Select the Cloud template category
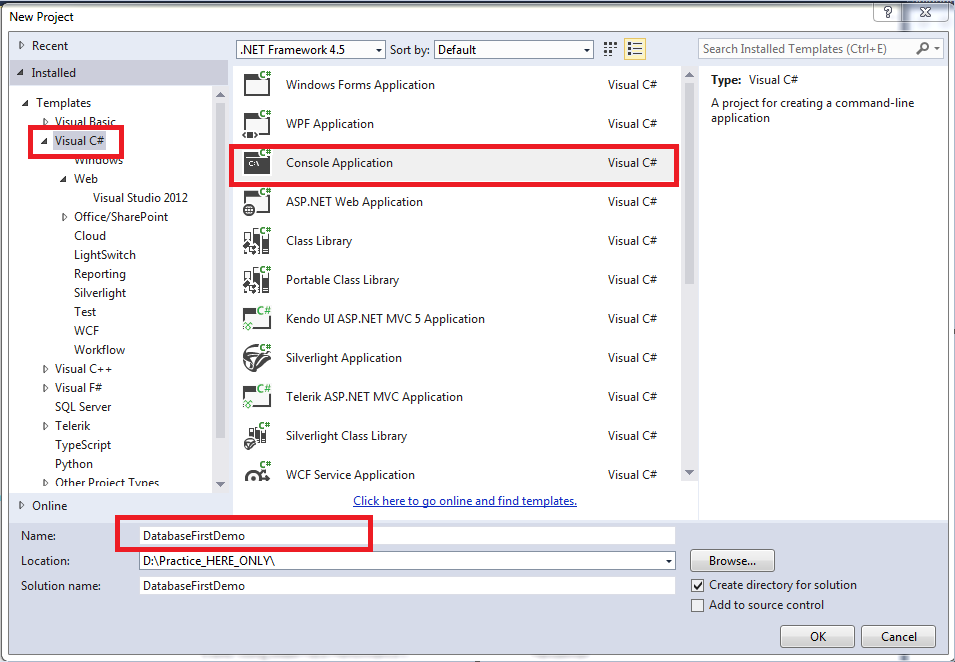Screen dimensions: 955x662 pyautogui.click(x=90, y=236)
